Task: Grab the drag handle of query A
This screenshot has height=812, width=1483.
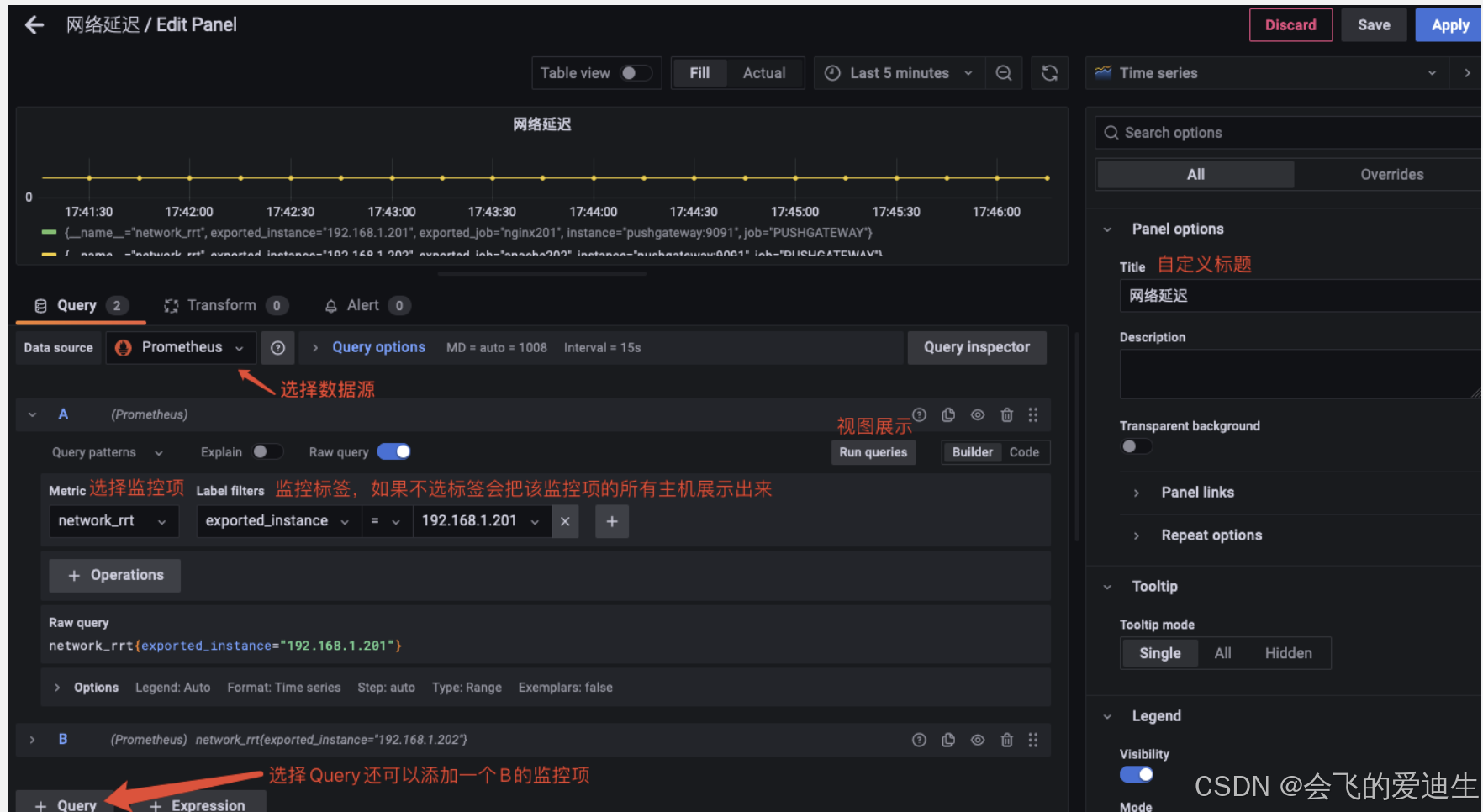Action: pos(1033,414)
